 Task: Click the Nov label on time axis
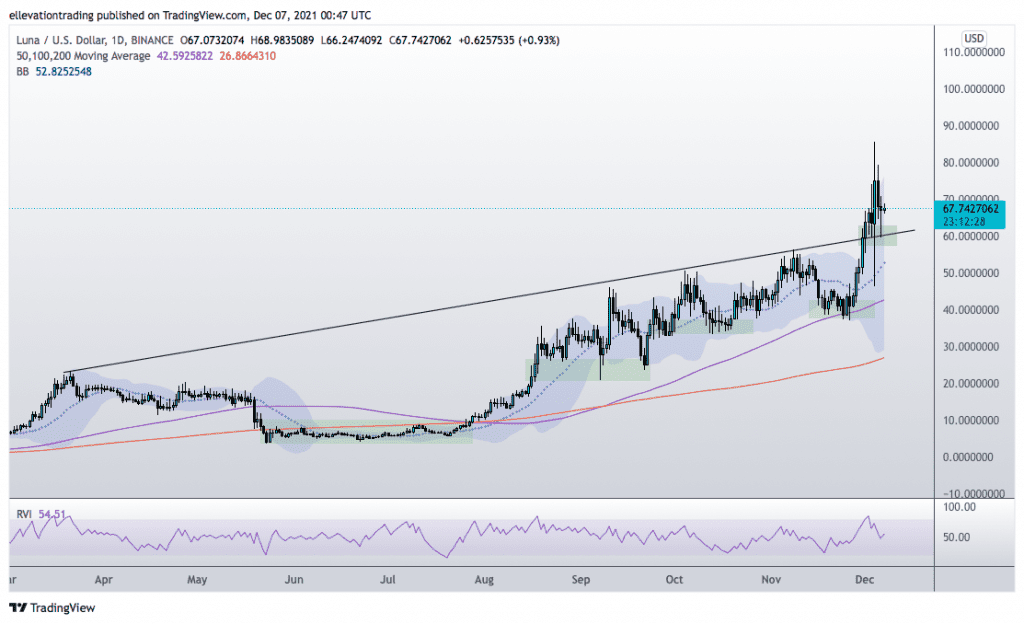pos(771,580)
